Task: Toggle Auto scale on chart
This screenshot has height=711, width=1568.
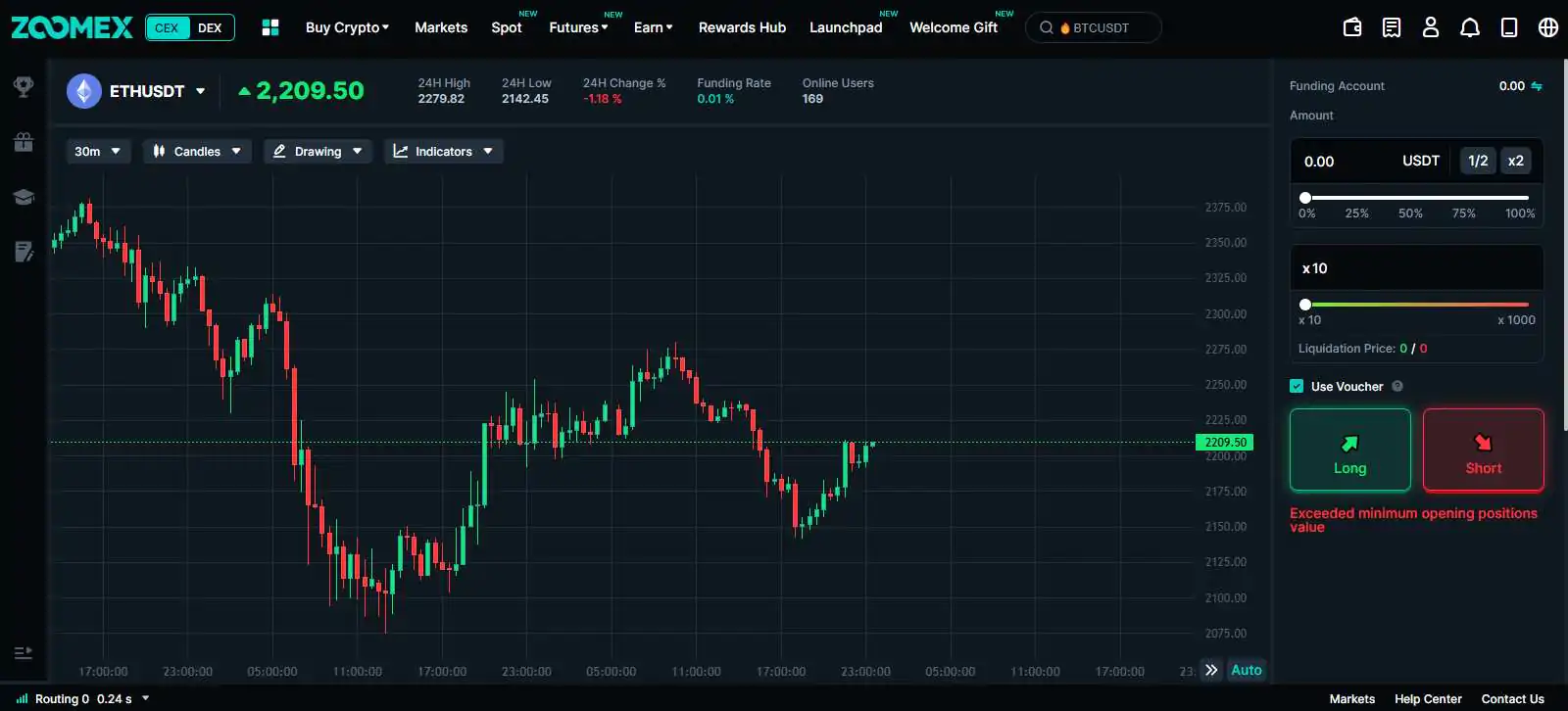Action: (x=1247, y=670)
